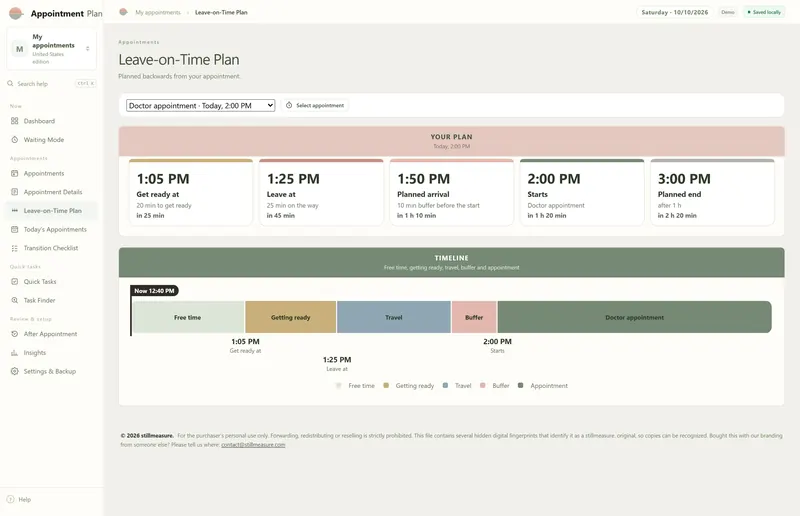The image size is (800, 516).
Task: Click the YOUR PLAN header banner
Action: [452, 141]
